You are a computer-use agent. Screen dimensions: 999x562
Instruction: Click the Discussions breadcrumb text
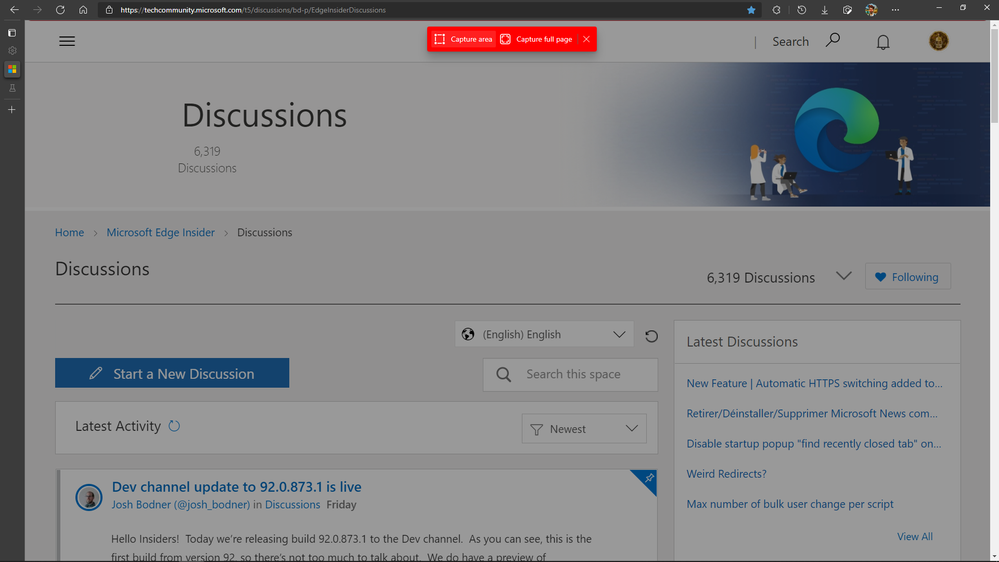point(264,233)
